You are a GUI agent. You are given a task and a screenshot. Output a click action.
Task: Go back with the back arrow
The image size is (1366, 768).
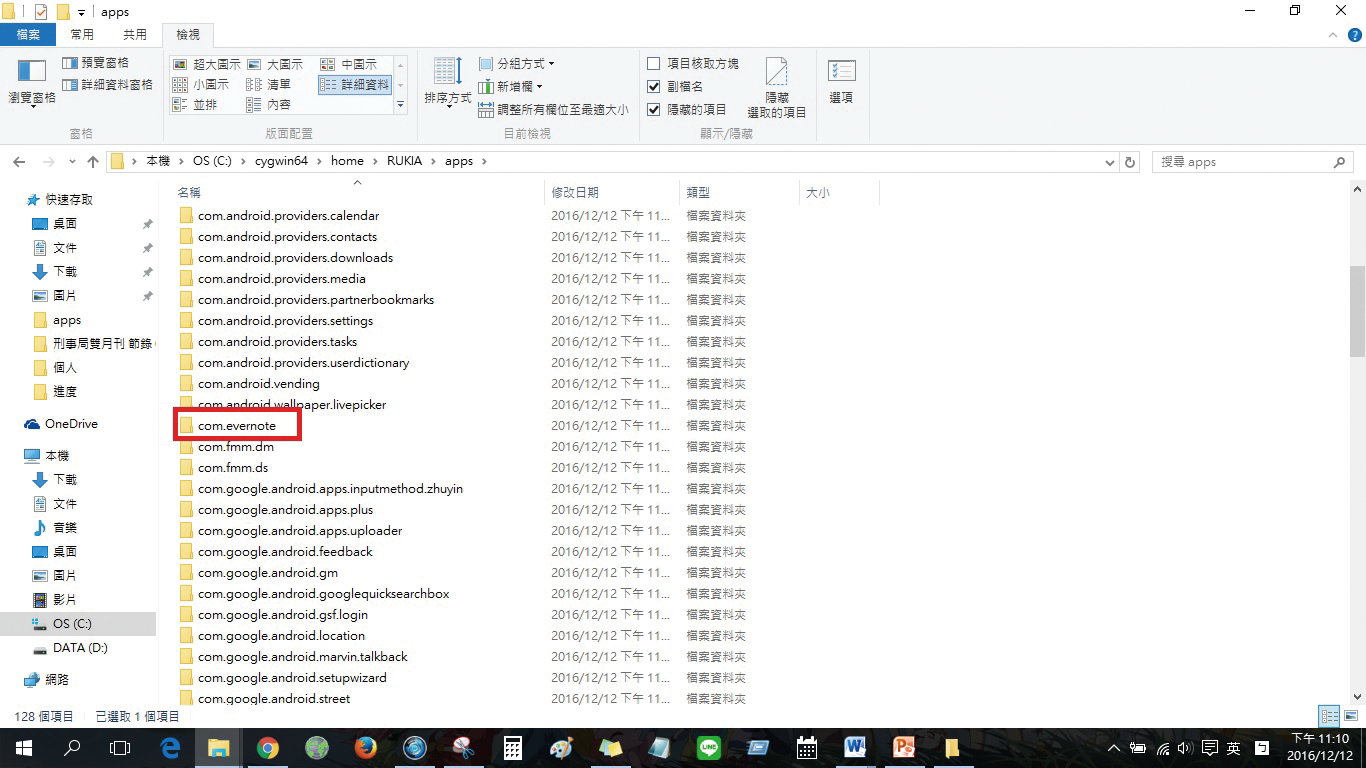pyautogui.click(x=19, y=162)
